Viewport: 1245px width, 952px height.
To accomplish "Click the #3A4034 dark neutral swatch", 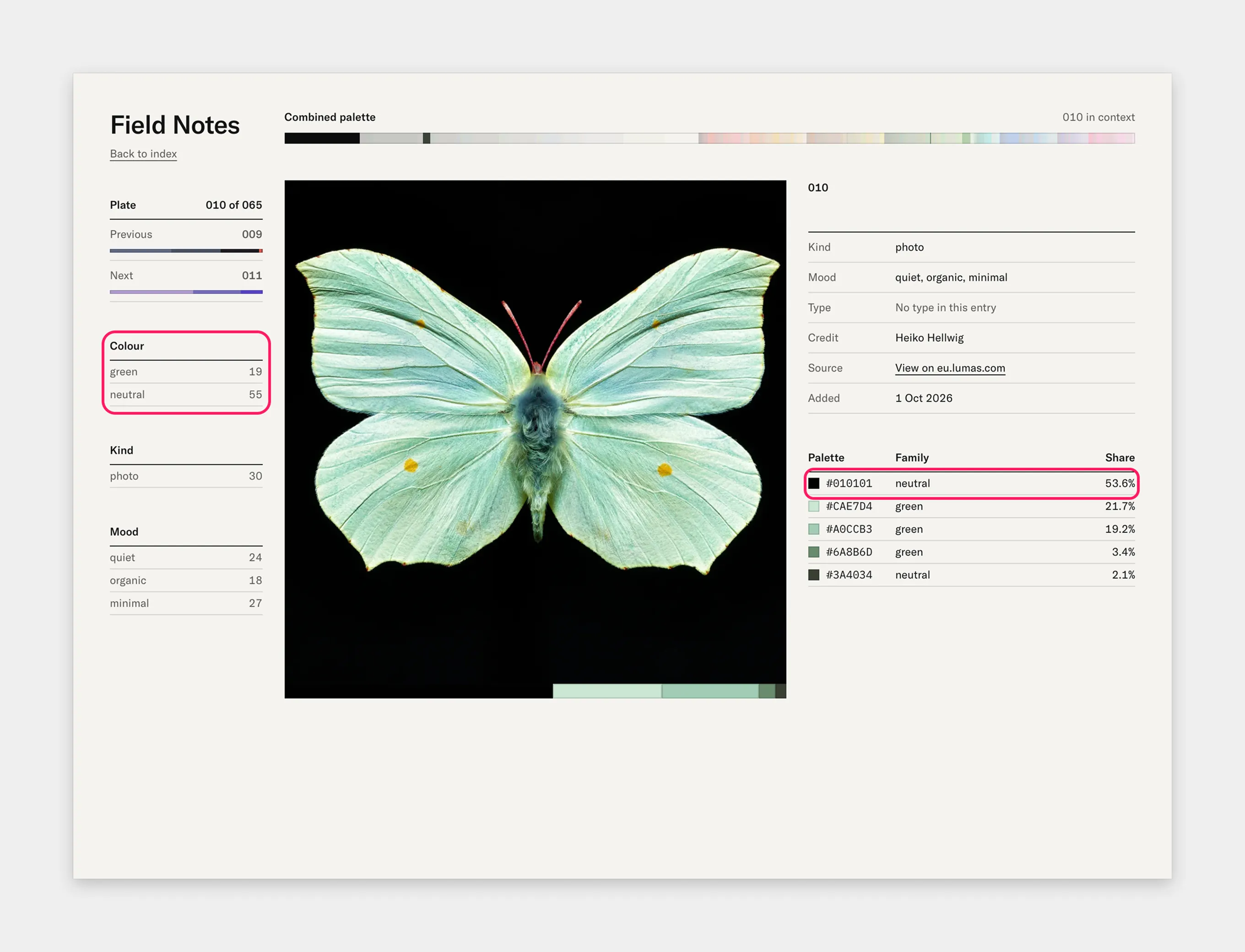I will coord(814,574).
